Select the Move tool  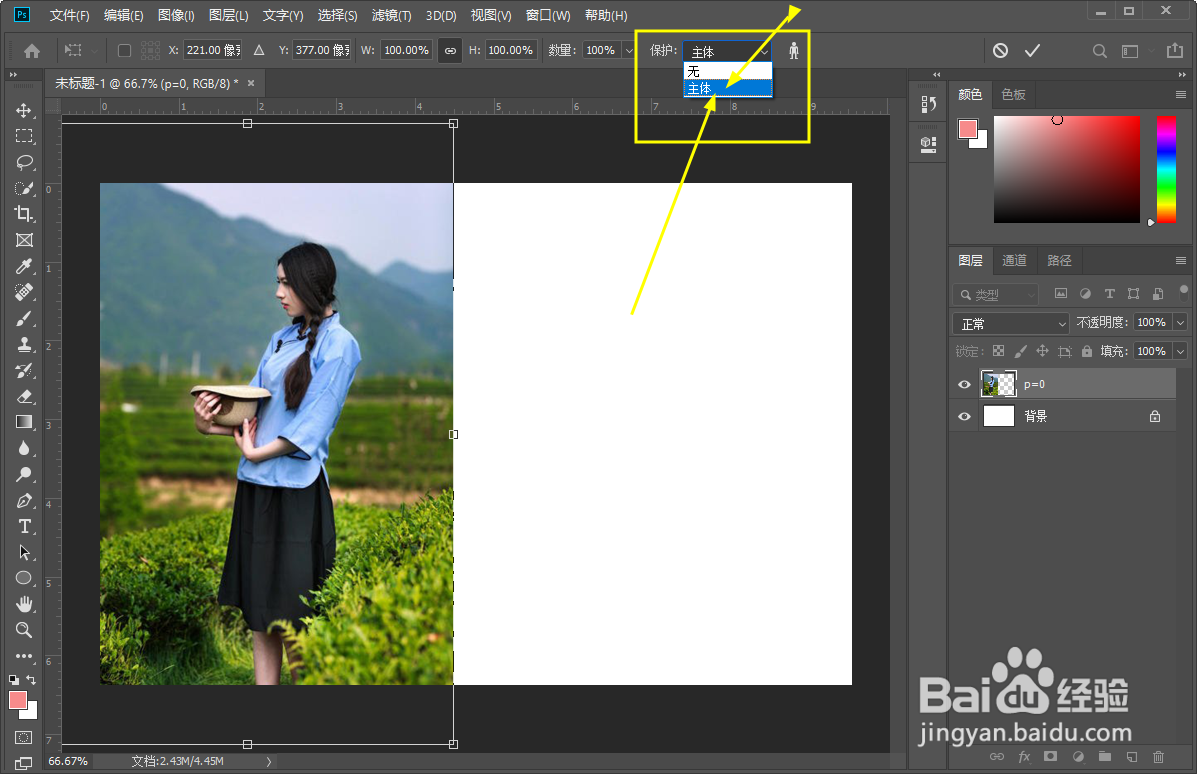point(24,110)
